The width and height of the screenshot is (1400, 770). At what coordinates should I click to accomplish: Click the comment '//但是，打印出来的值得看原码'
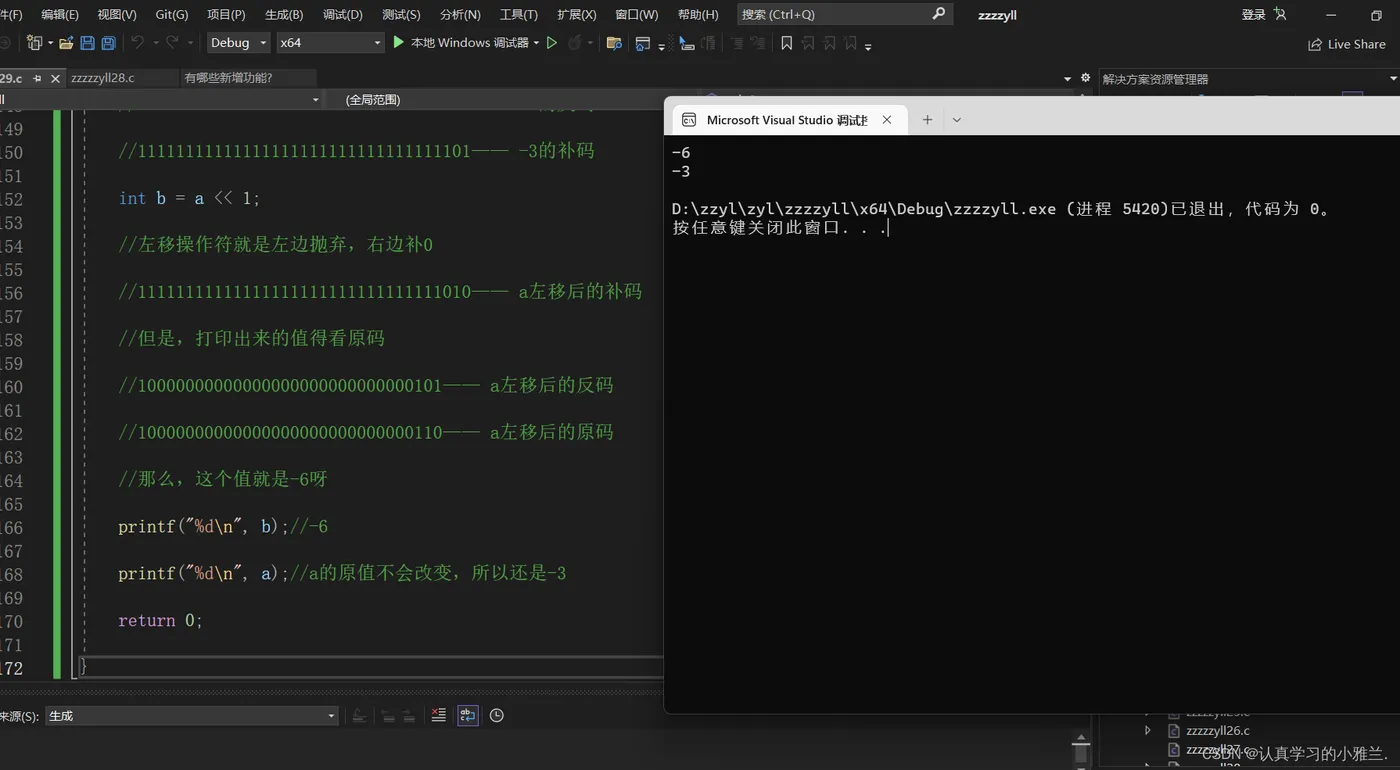point(251,339)
